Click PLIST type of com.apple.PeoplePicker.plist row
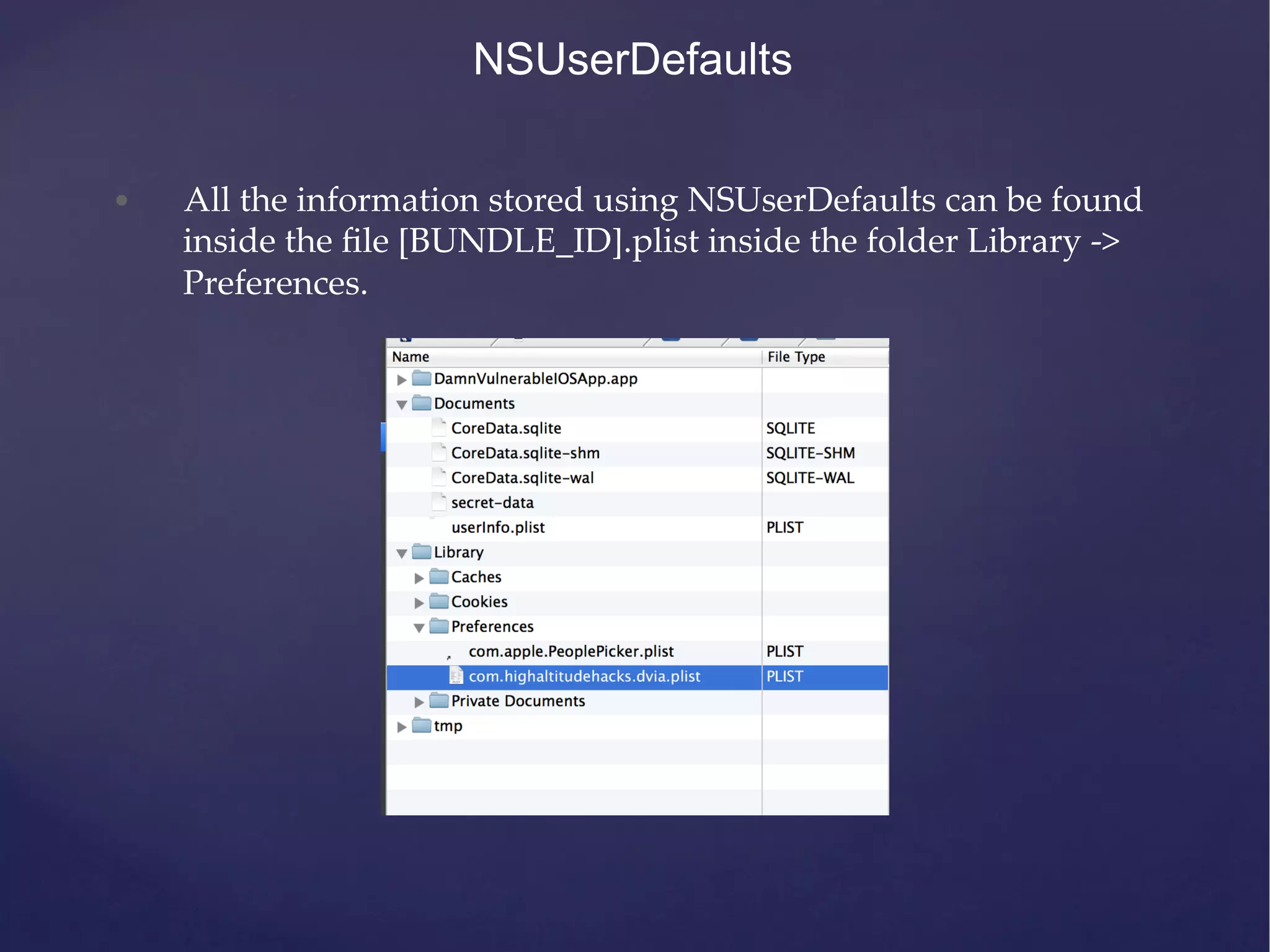The image size is (1270, 952). [785, 651]
